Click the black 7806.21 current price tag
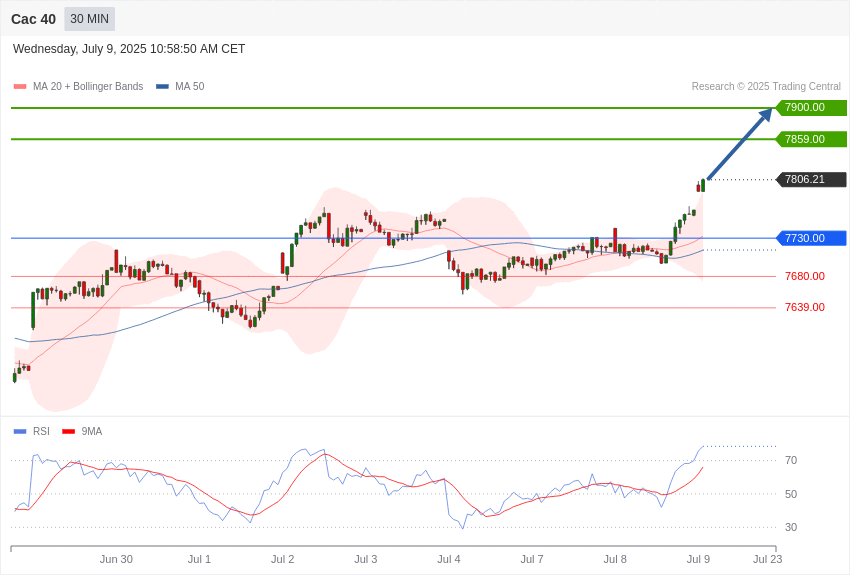This screenshot has width=850, height=576. coord(812,179)
